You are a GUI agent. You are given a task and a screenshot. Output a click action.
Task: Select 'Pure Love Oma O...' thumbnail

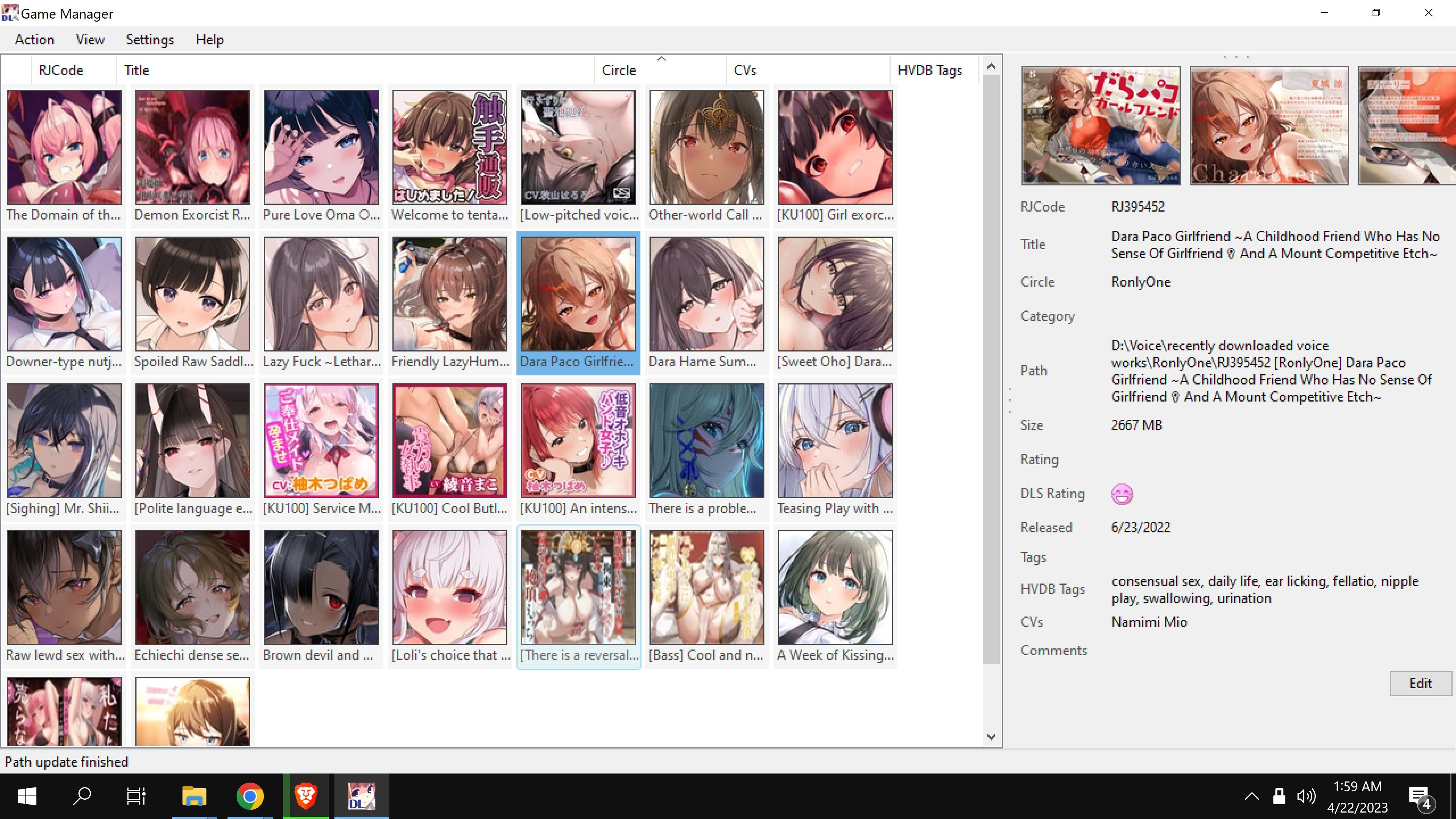(321, 147)
